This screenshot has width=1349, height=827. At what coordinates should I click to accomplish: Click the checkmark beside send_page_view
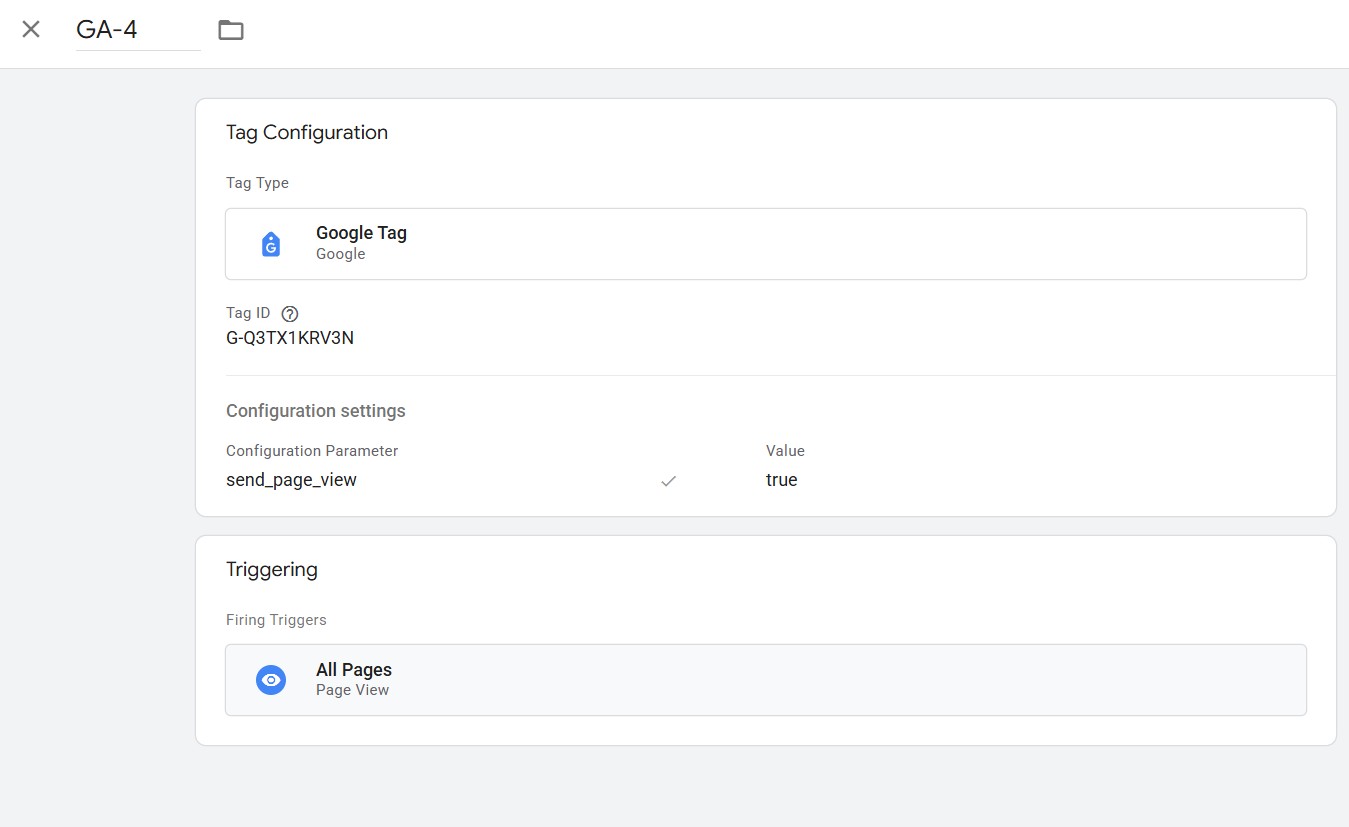point(669,481)
